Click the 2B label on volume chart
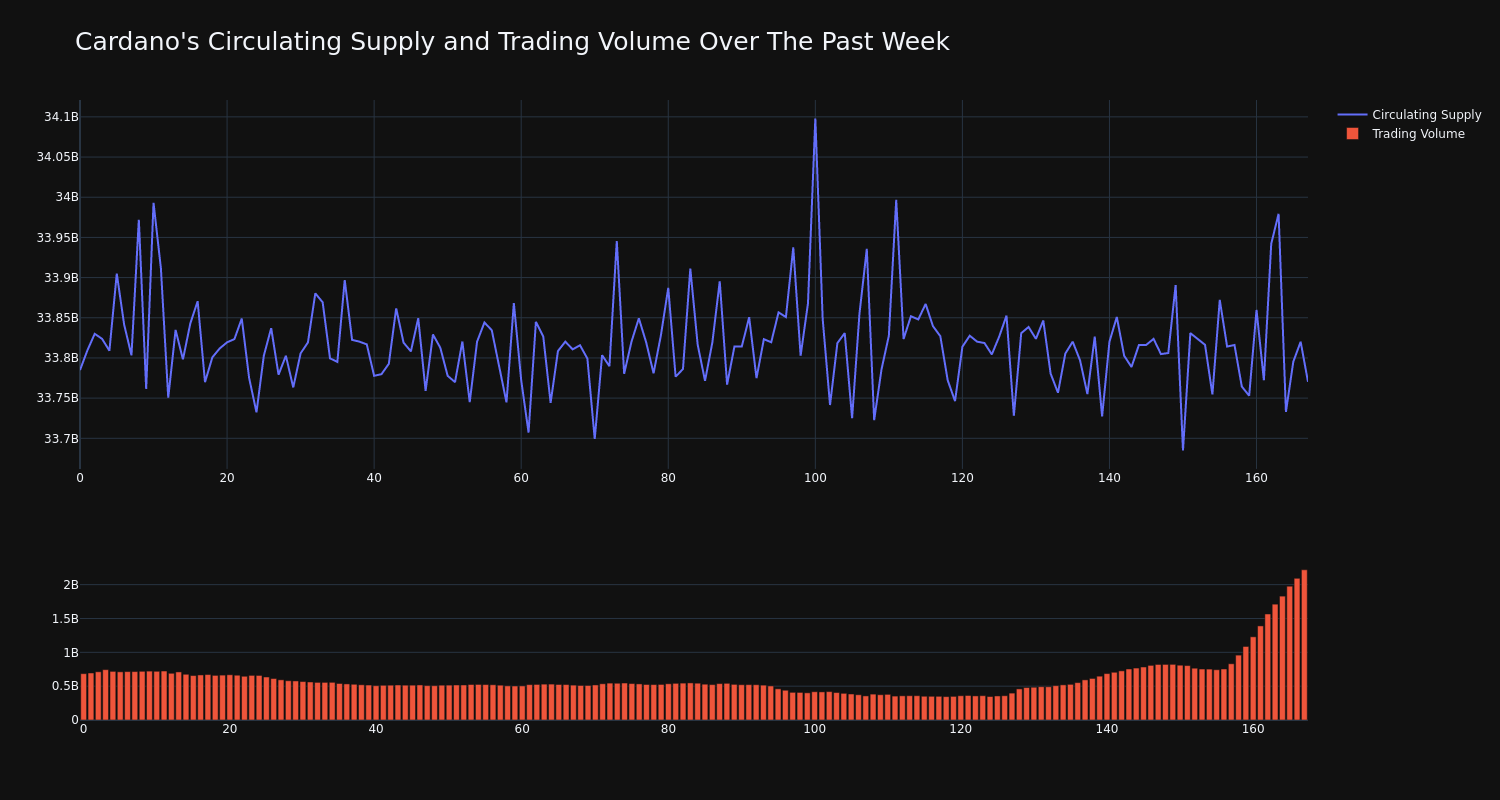1500x800 pixels. 70,585
